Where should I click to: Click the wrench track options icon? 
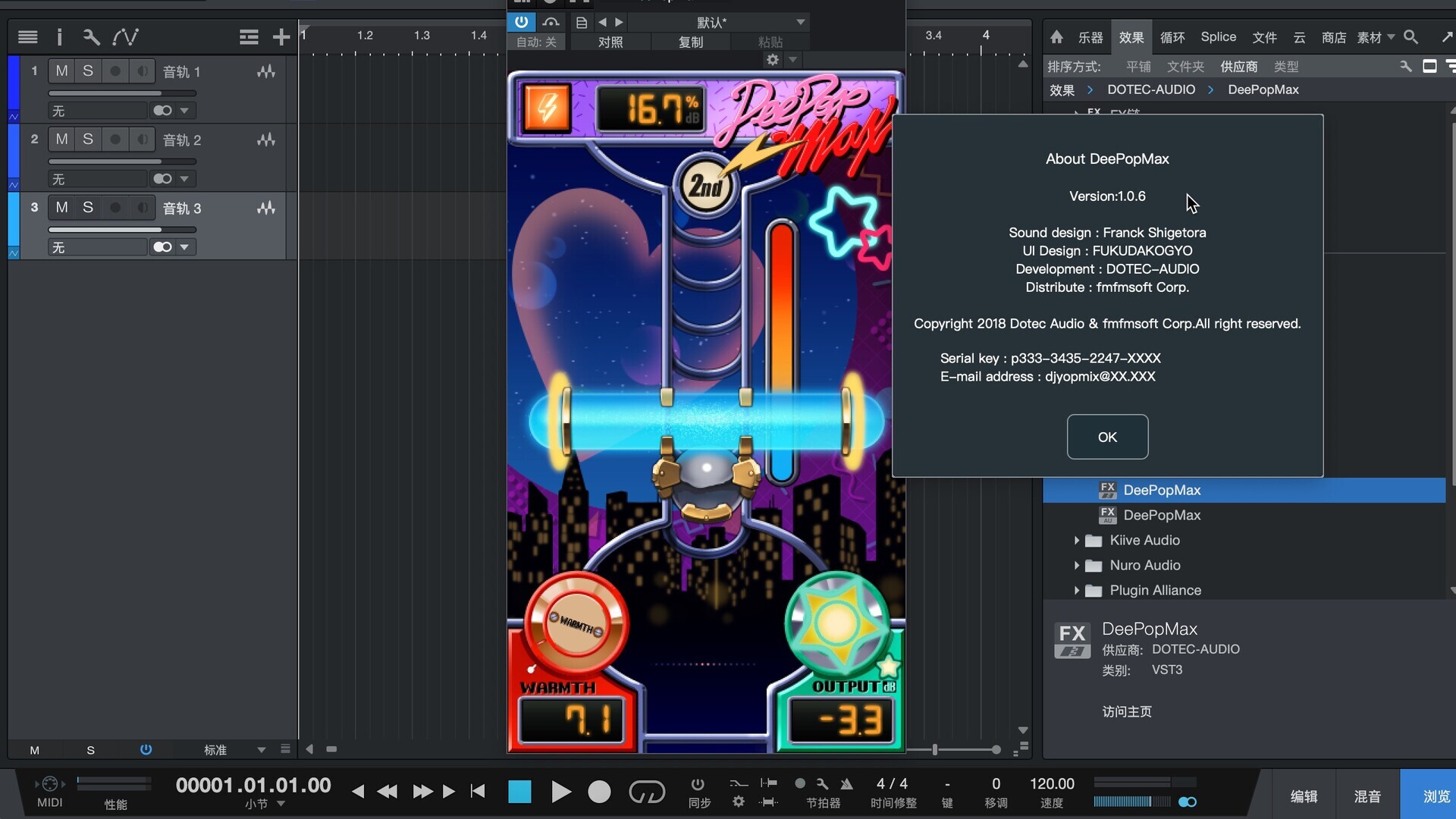(x=91, y=36)
